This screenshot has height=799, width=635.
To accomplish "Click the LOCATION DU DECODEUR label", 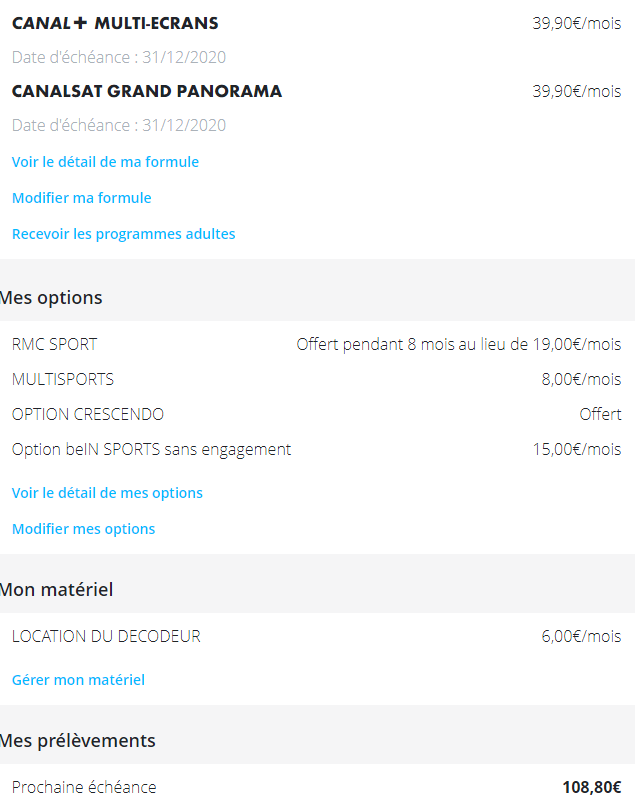I will pos(106,636).
